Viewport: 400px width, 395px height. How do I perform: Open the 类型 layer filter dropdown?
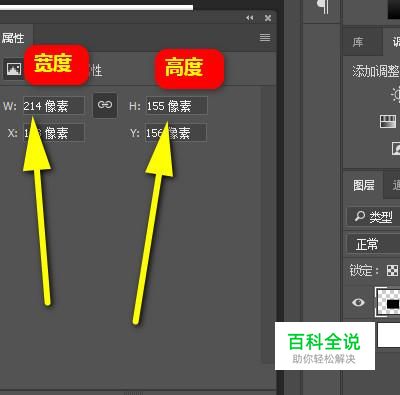[373, 217]
